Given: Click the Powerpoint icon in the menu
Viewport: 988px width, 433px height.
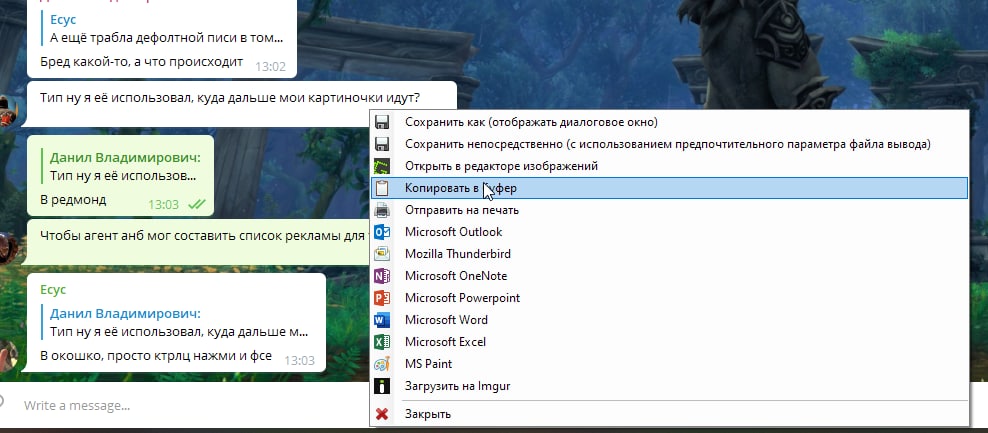Looking at the screenshot, I should coord(382,298).
